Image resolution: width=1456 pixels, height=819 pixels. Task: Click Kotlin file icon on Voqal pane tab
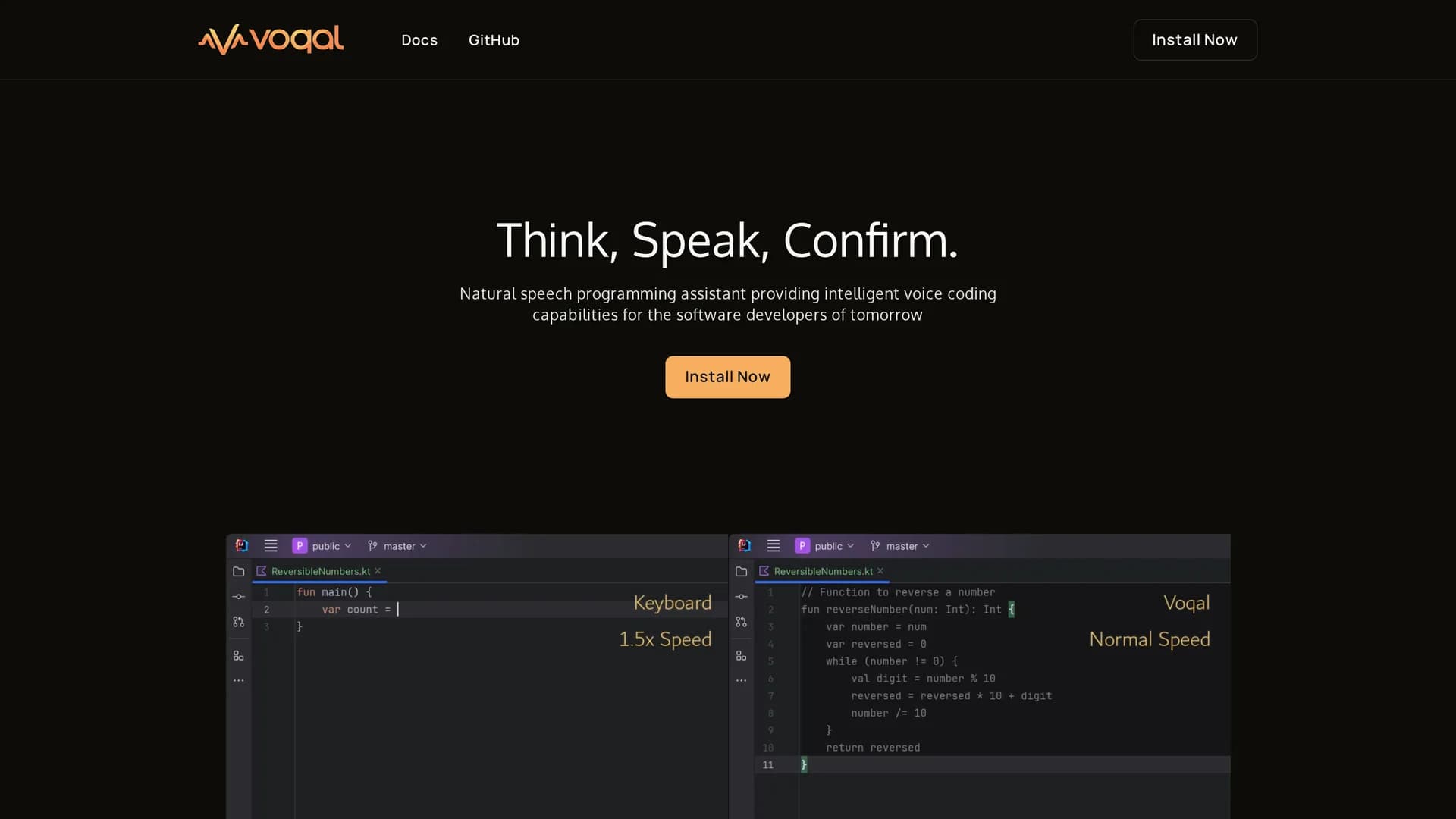point(764,571)
